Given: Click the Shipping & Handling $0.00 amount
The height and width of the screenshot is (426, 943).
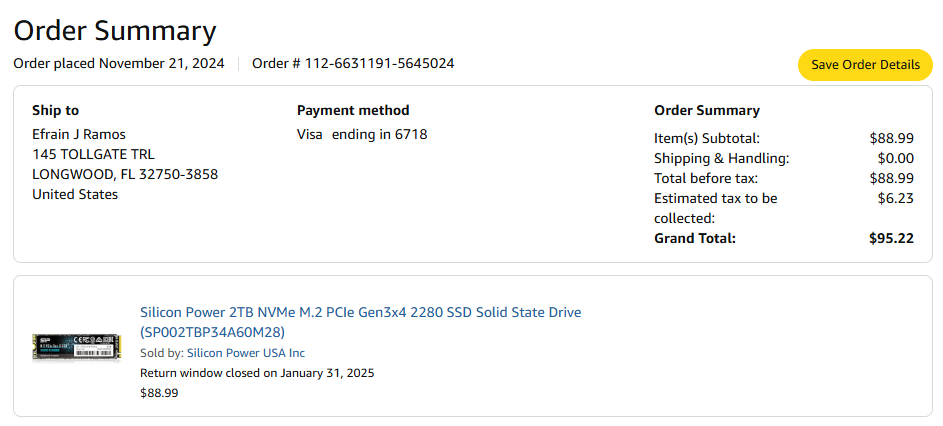Looking at the screenshot, I should click(895, 158).
